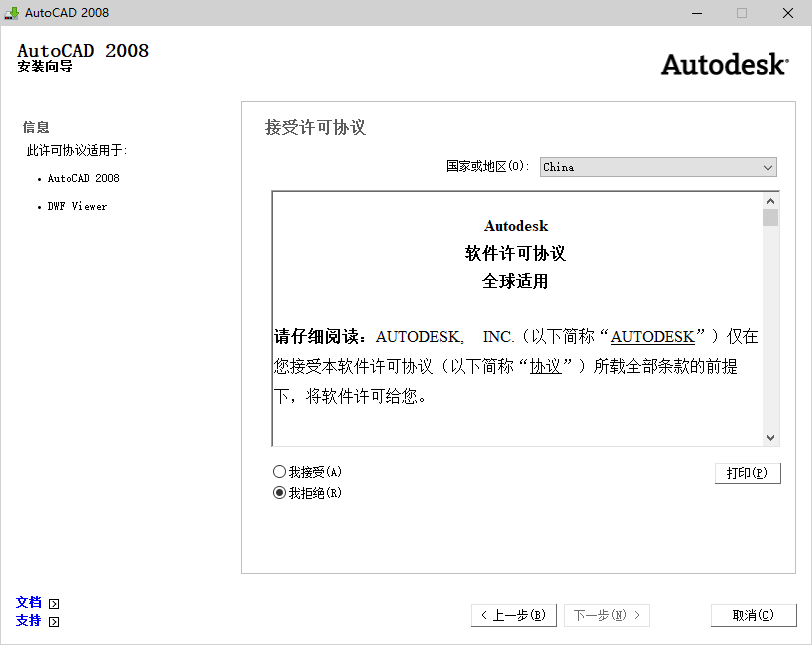The height and width of the screenshot is (645, 812).
Task: Select the 我拒绝(R) radio button
Action: pyautogui.click(x=282, y=492)
